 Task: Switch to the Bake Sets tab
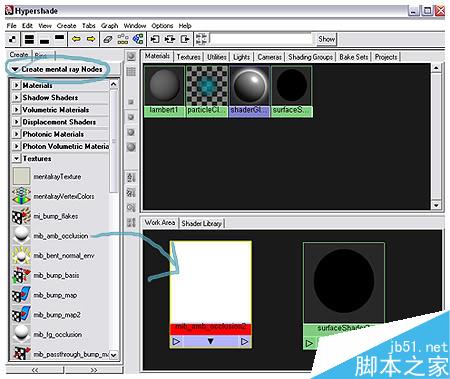pos(354,57)
